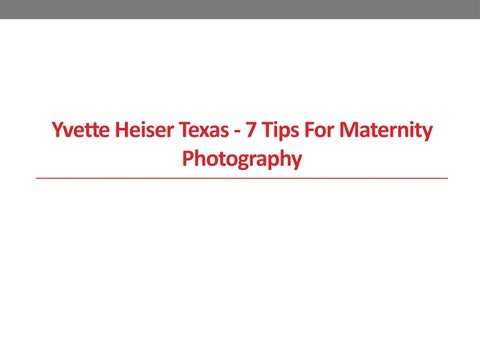Click the word "For" in the title
The width and height of the screenshot is (480, 360).
[319, 130]
